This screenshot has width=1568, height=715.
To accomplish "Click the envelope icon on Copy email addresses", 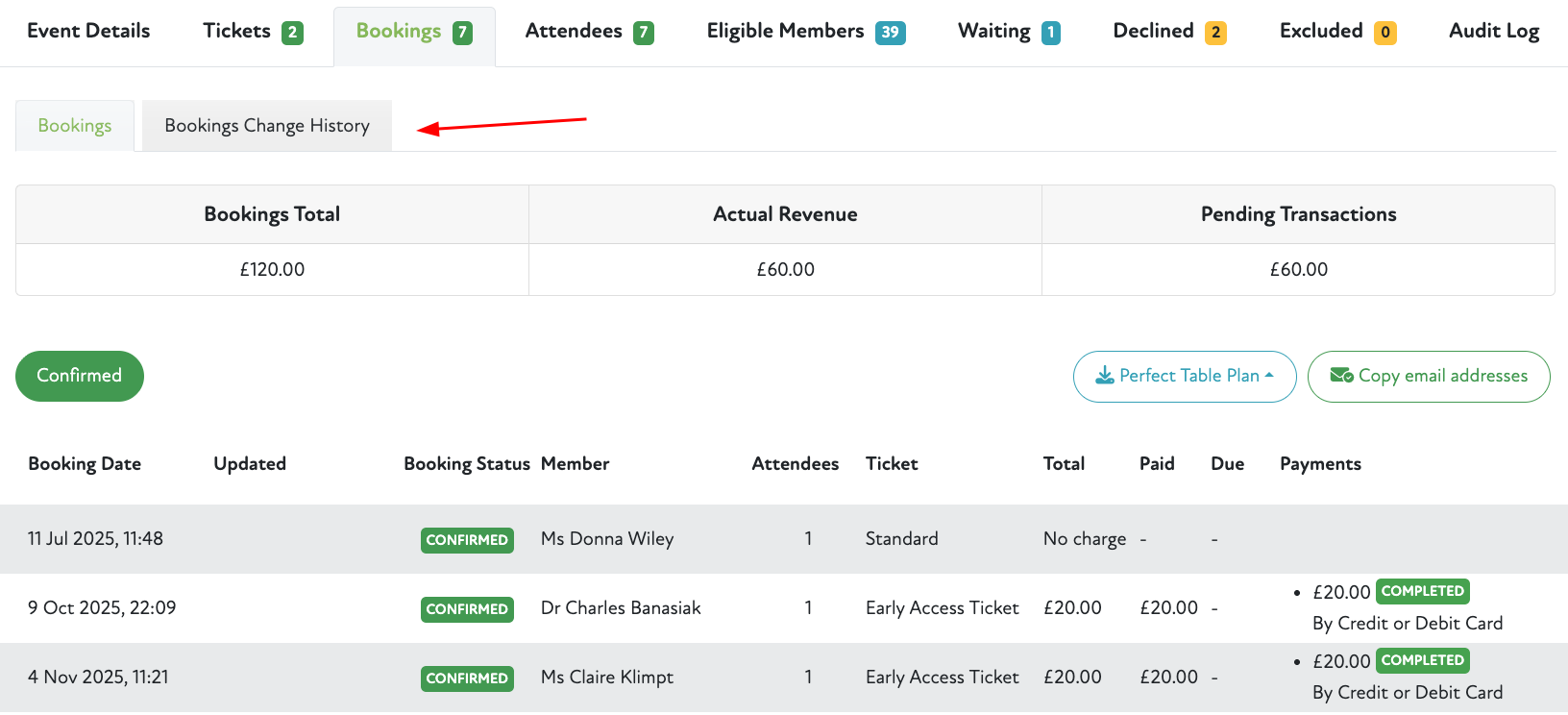I will [1341, 376].
